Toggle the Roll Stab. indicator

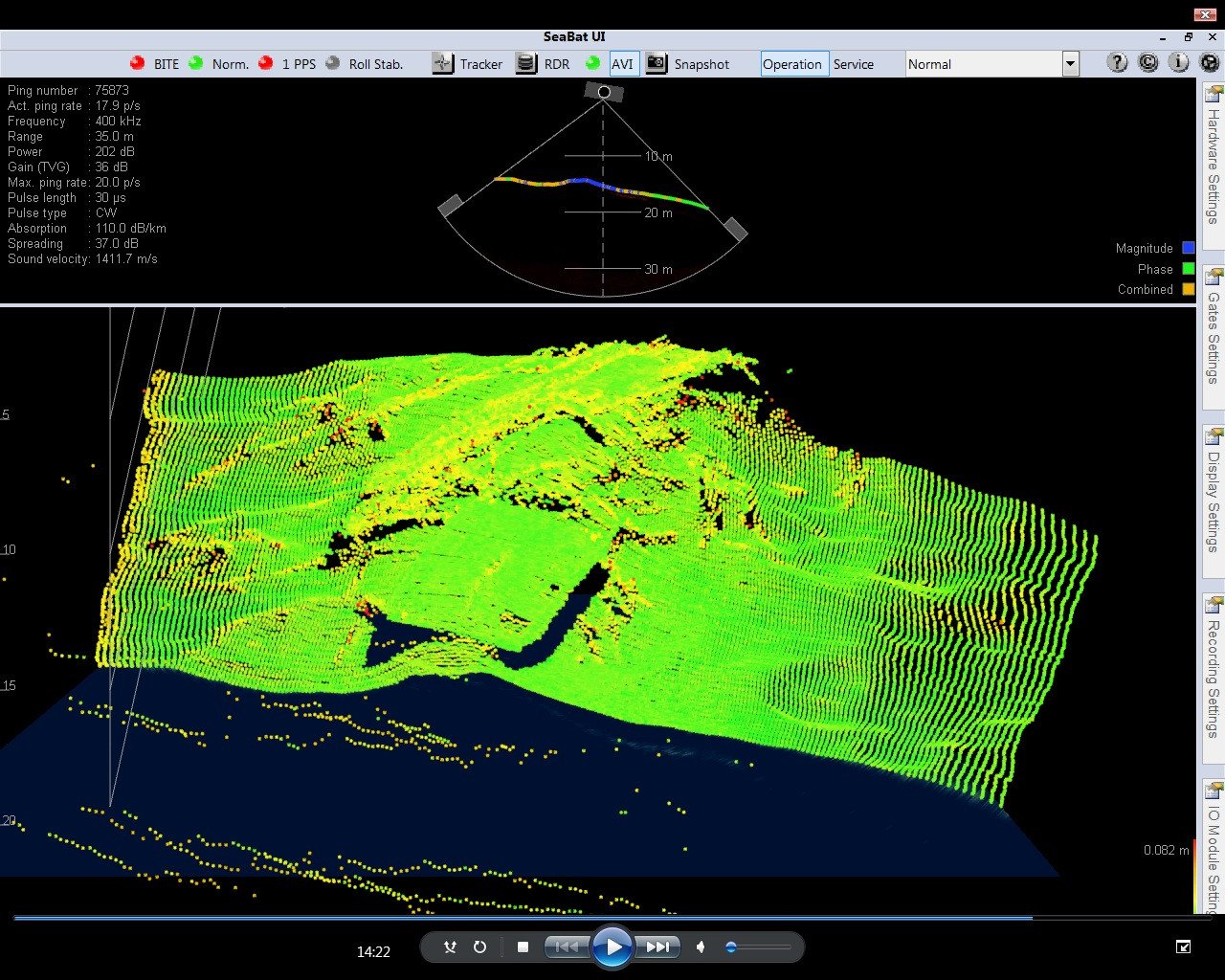[332, 63]
